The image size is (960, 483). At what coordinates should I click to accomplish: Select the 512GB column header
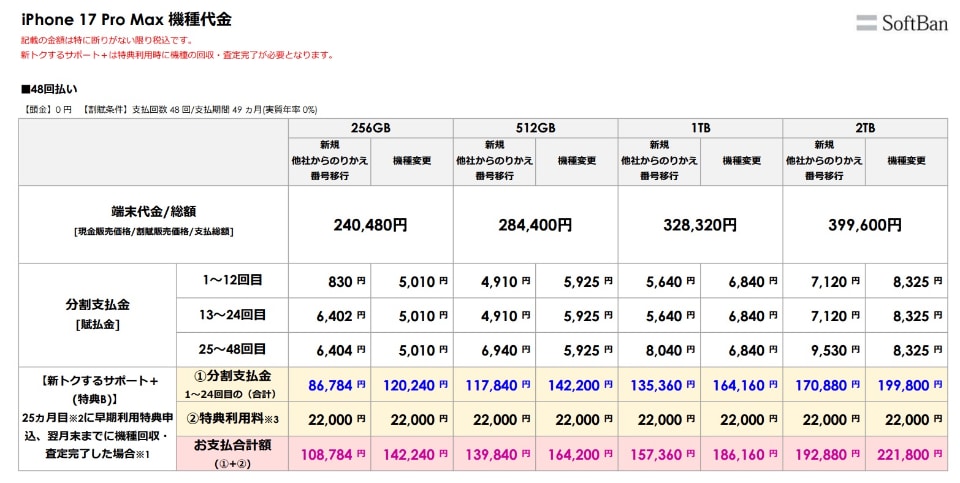(536, 128)
